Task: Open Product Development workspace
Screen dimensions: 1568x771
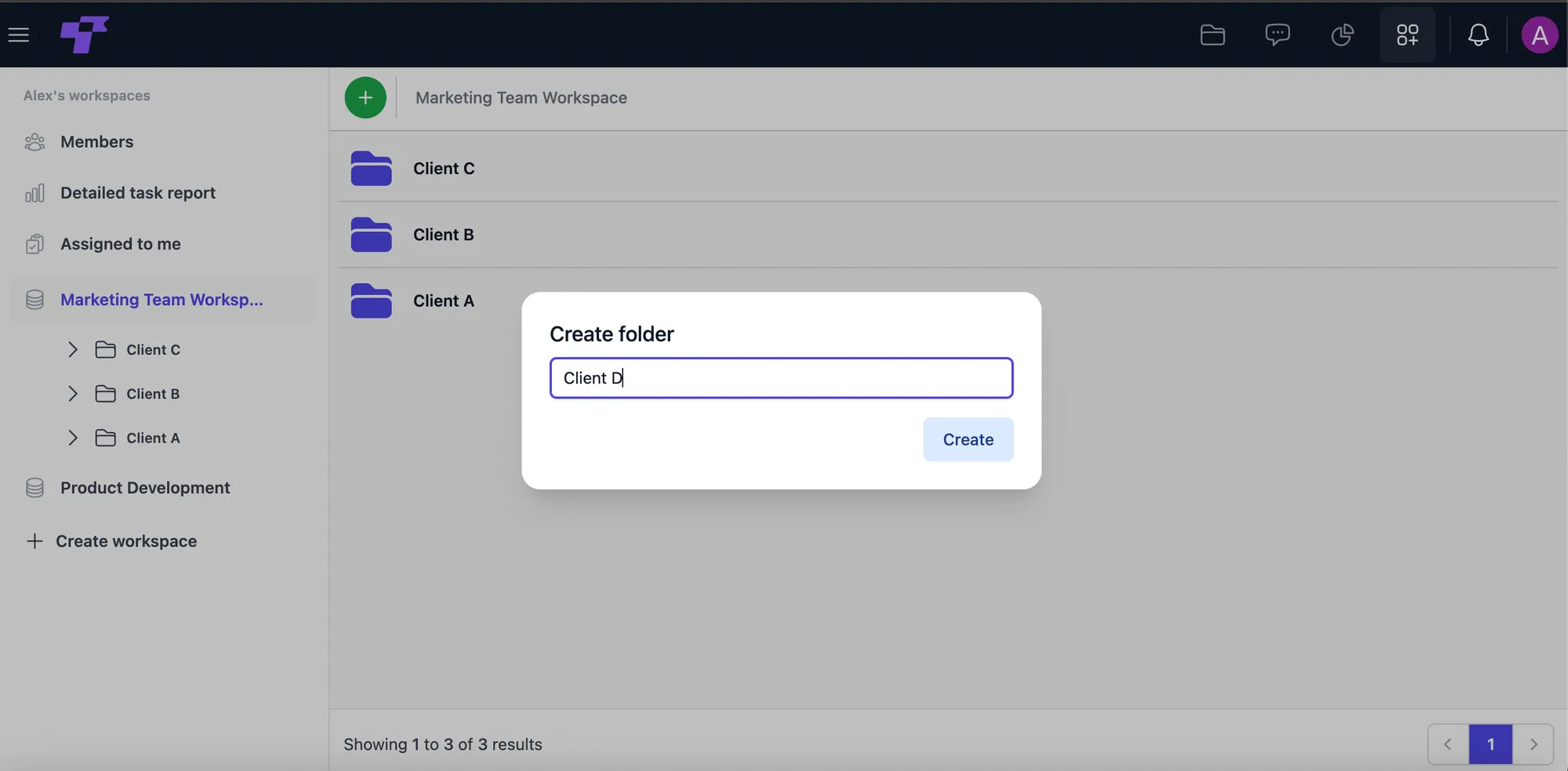Action: pos(145,488)
